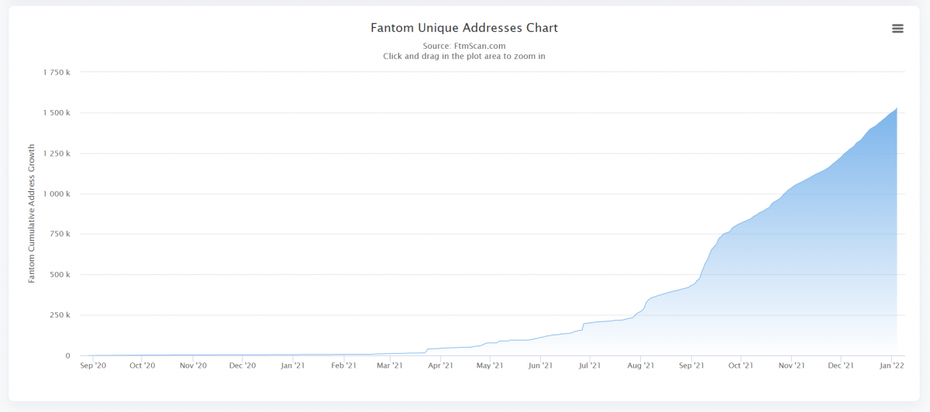This screenshot has width=930, height=412.
Task: Select the '0' y-axis label
Action: pyautogui.click(x=68, y=356)
